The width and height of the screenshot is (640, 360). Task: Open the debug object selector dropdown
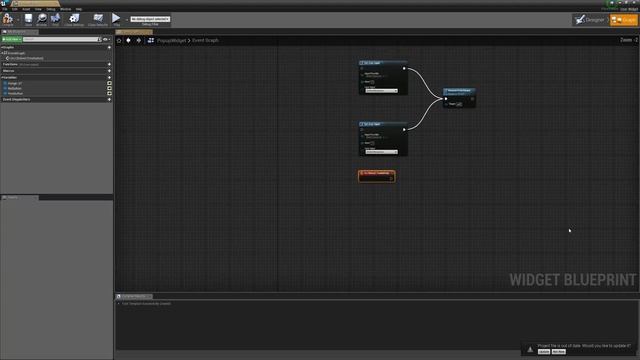(x=150, y=19)
